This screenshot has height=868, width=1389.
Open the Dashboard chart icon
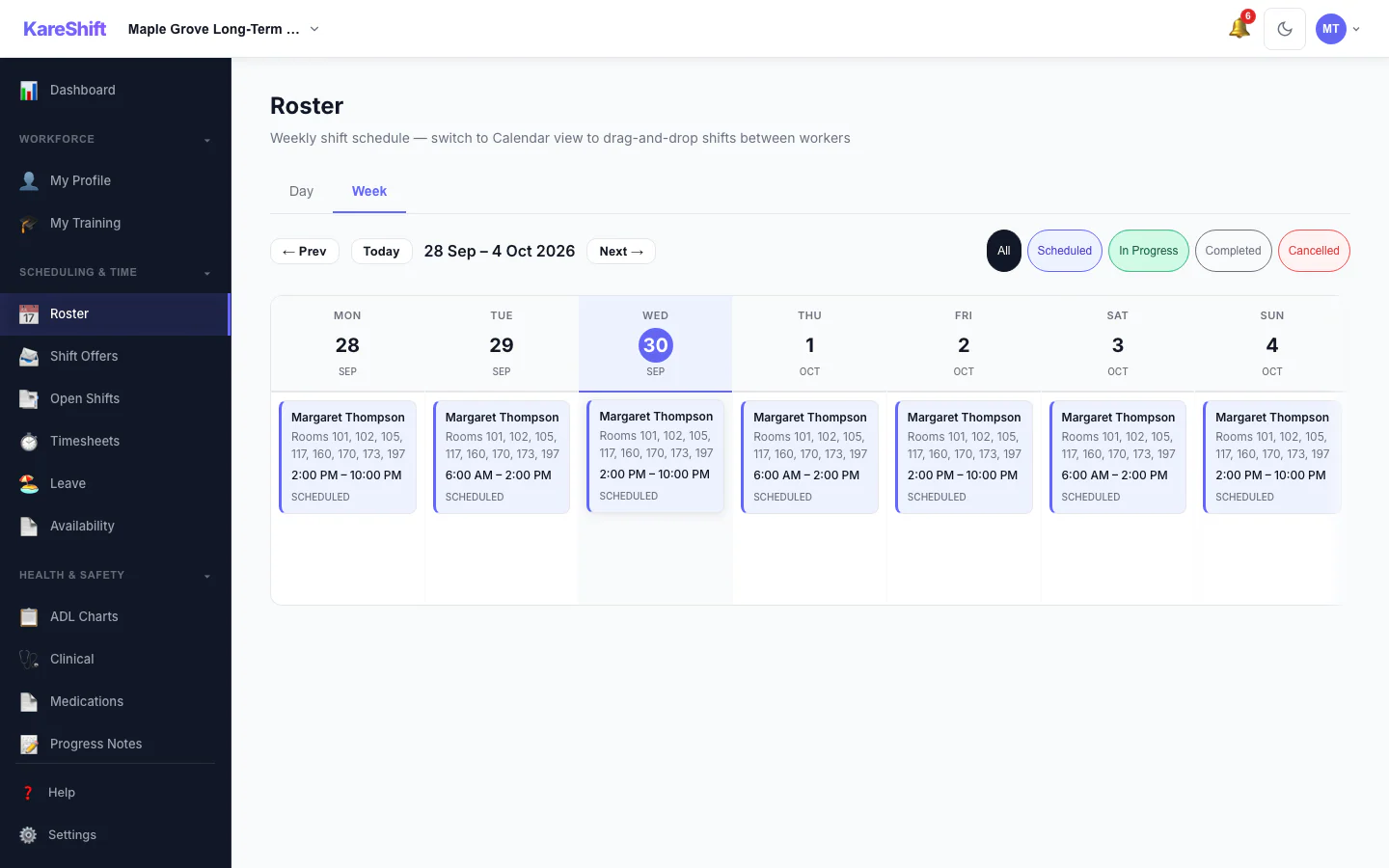29,90
